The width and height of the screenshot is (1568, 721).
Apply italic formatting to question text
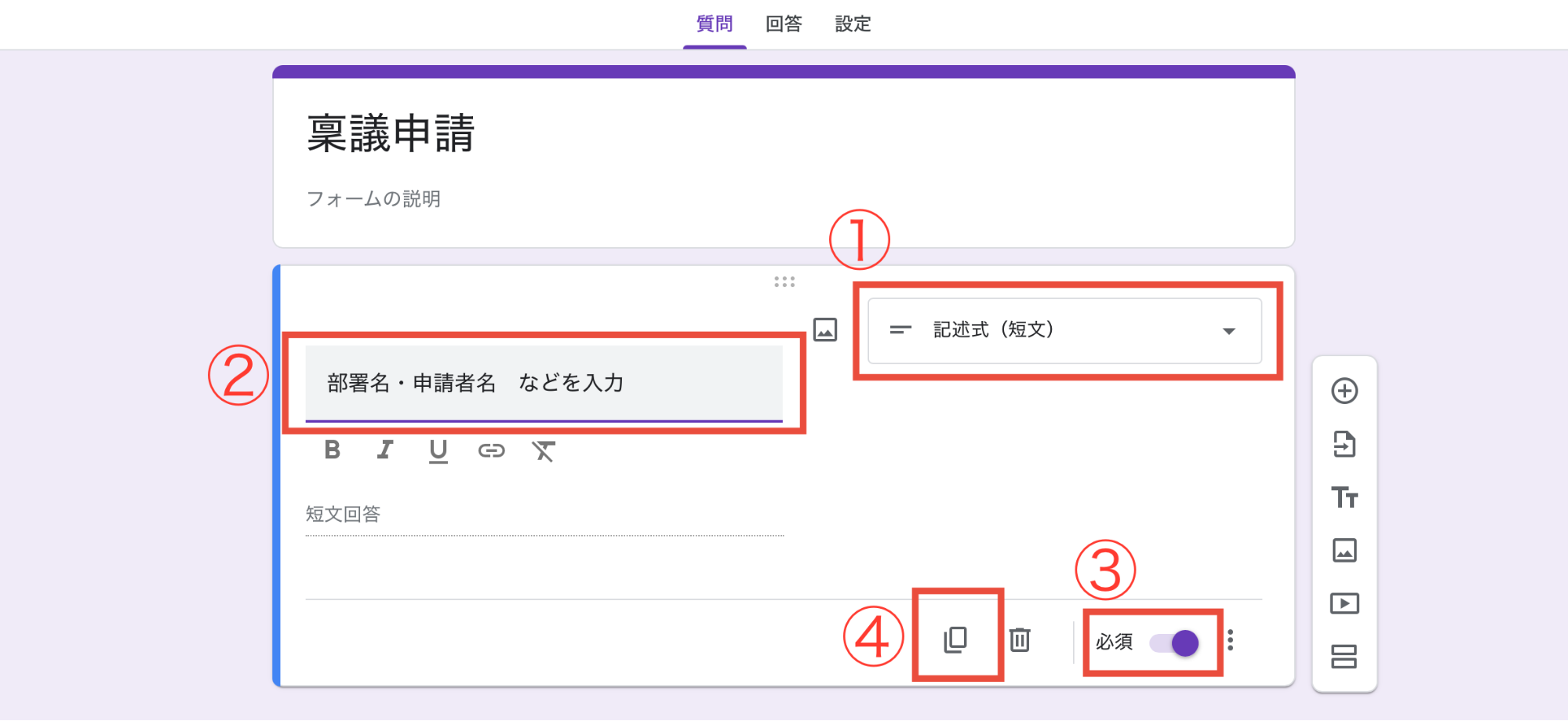coord(384,450)
